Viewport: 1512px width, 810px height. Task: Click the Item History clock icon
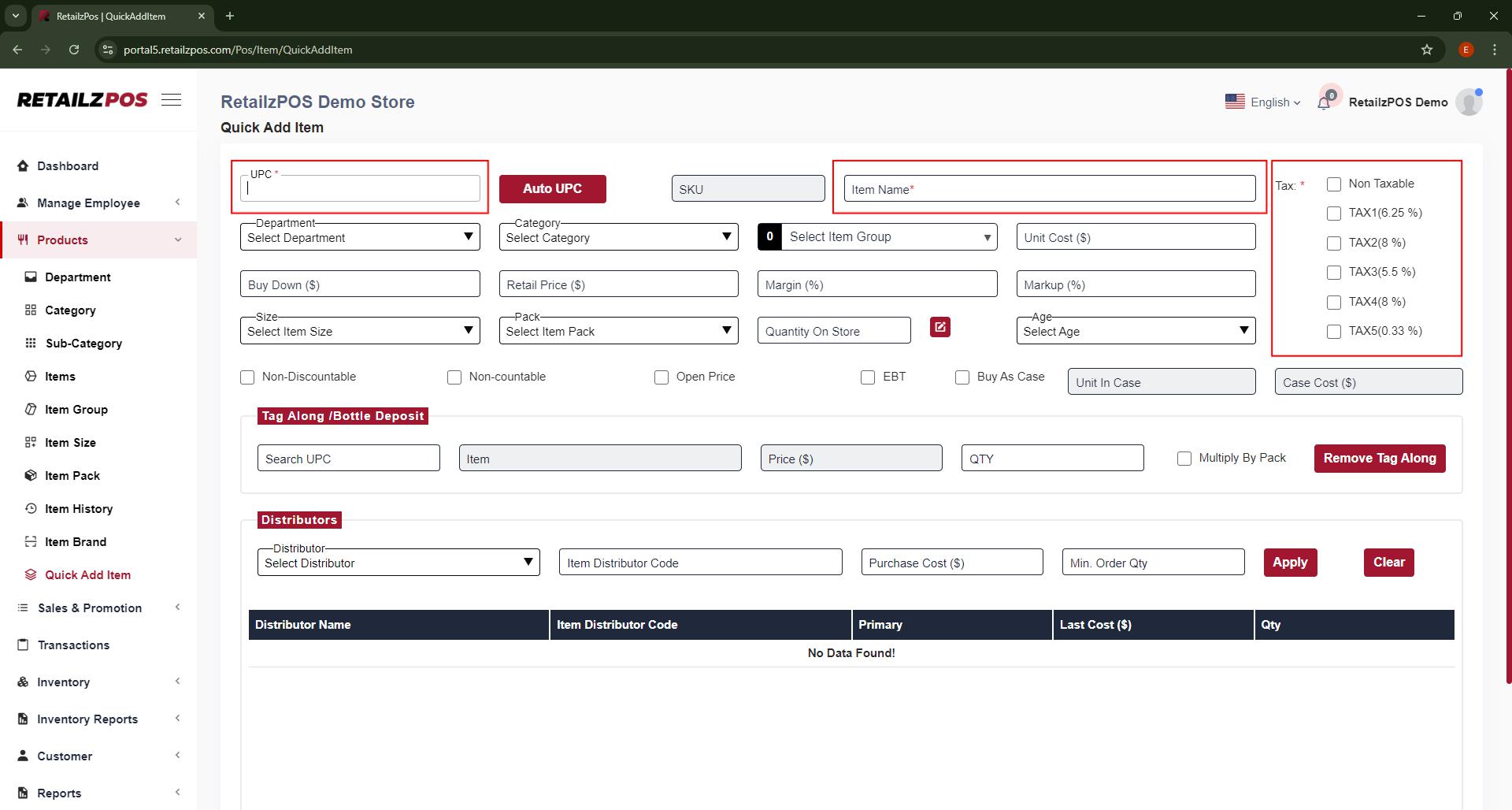pos(31,509)
